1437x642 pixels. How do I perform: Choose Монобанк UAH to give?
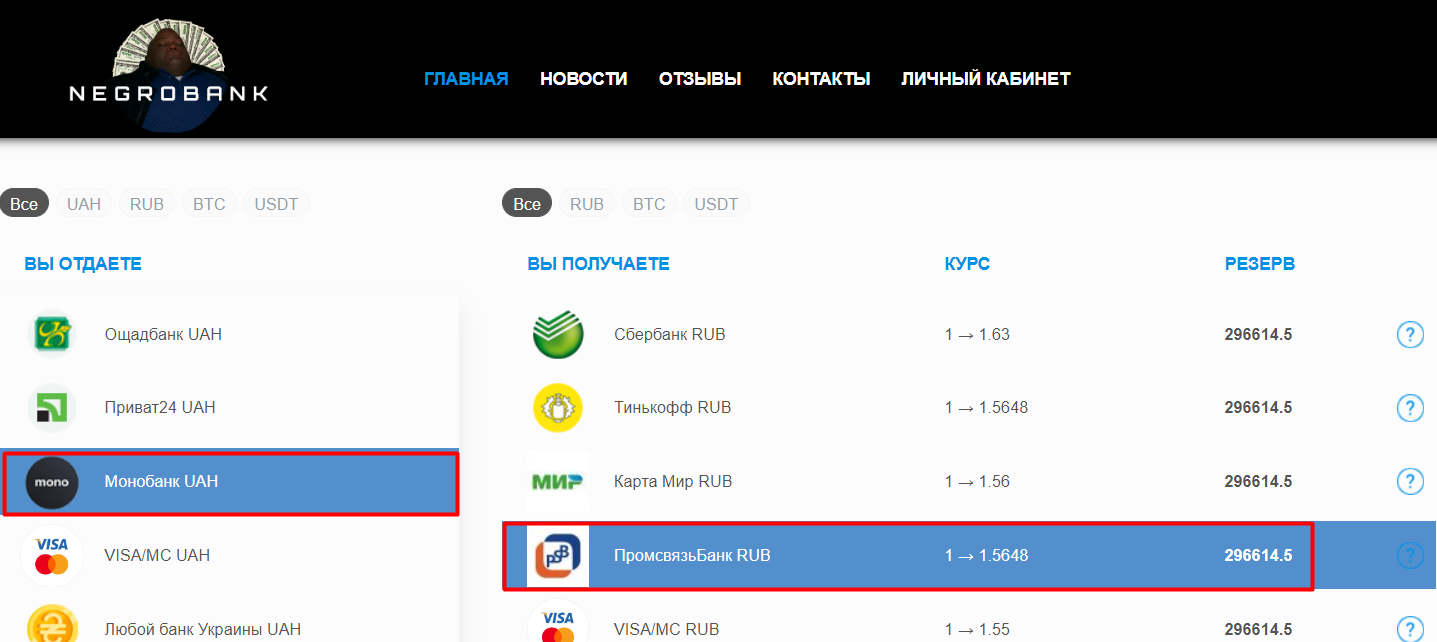[229, 482]
